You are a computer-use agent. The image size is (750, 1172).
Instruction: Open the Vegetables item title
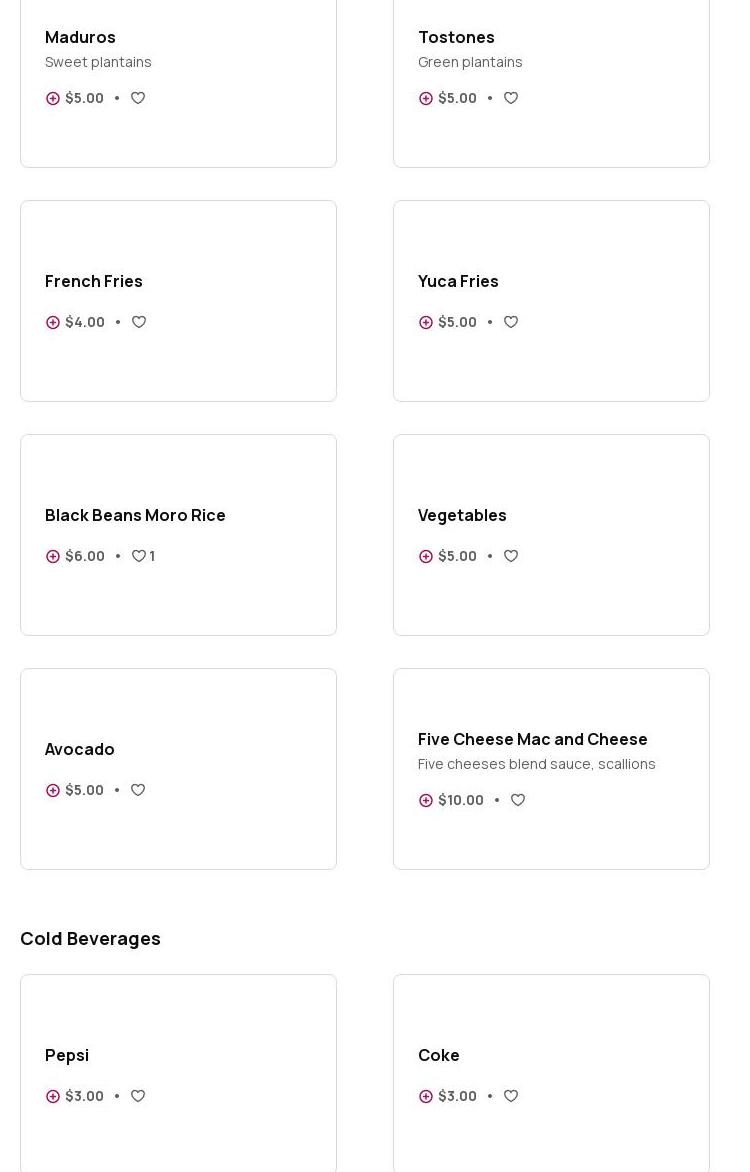coord(462,515)
